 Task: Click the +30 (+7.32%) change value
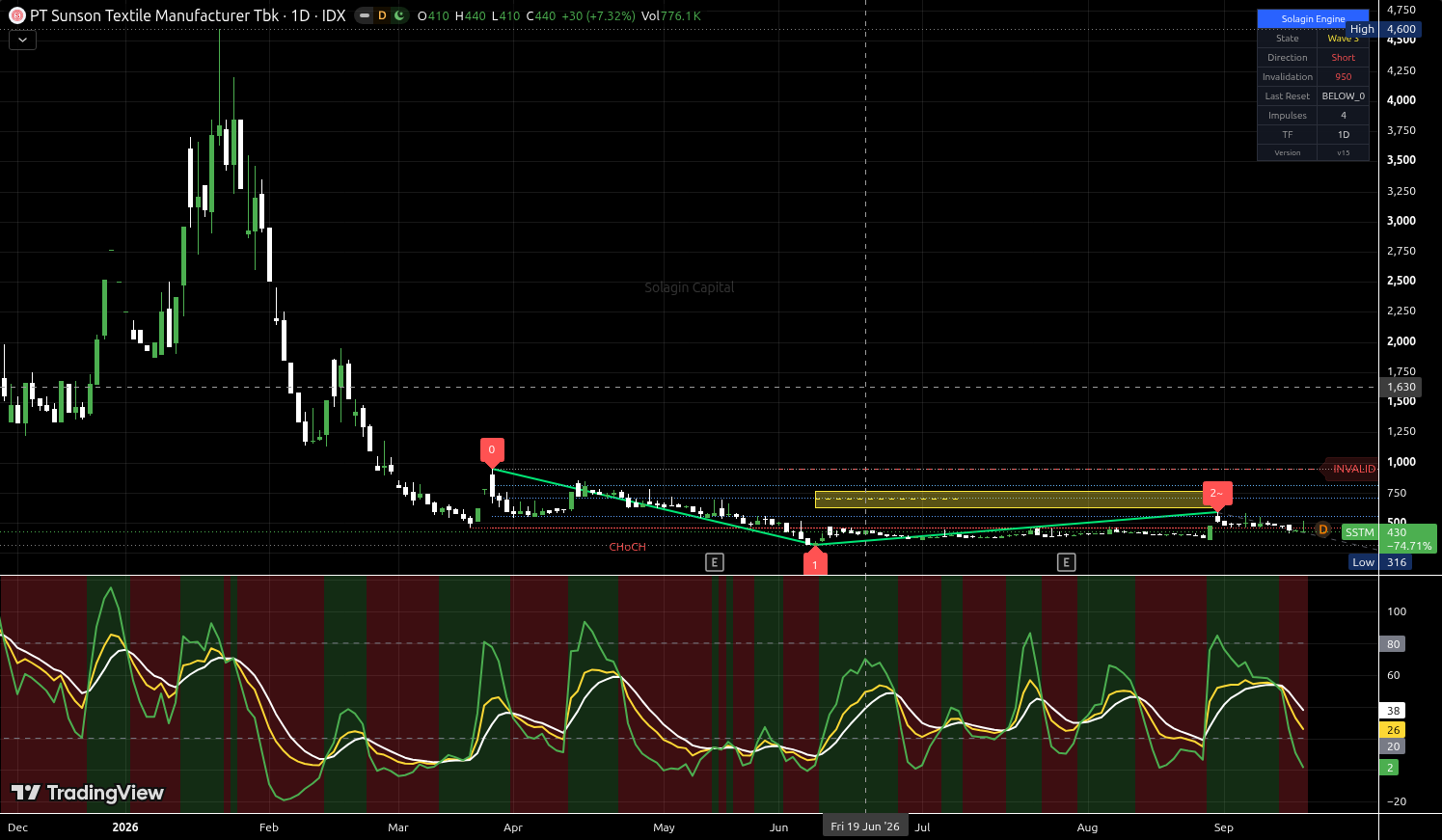tap(598, 16)
